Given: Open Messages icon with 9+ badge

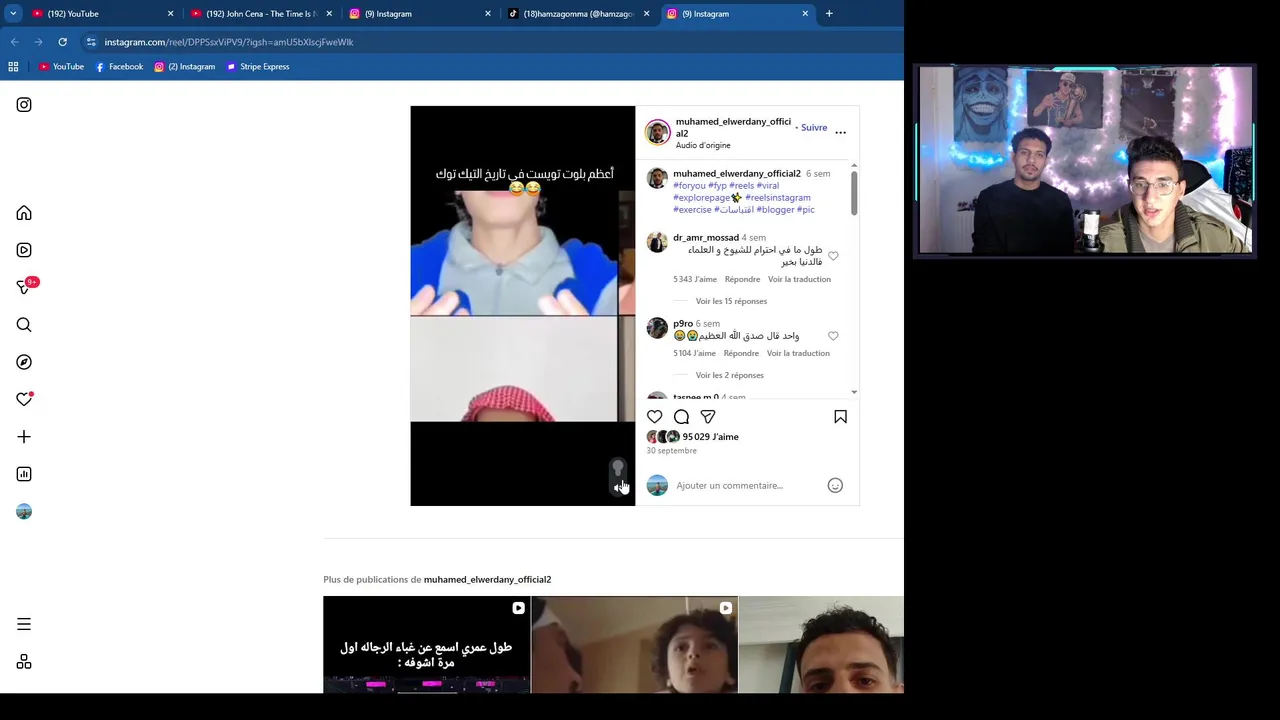Looking at the screenshot, I should coord(24,287).
